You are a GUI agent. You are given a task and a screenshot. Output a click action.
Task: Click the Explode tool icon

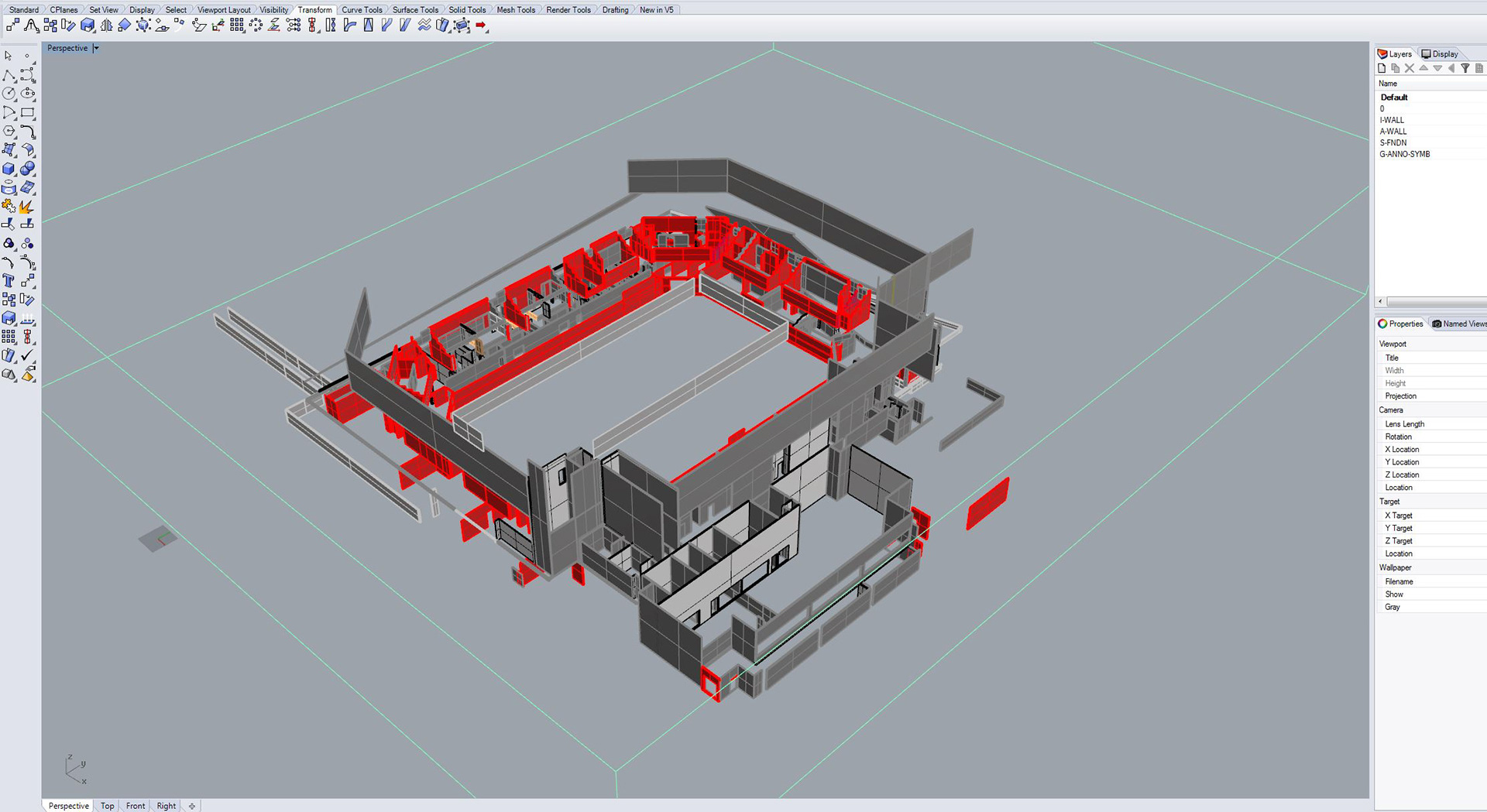click(x=28, y=207)
